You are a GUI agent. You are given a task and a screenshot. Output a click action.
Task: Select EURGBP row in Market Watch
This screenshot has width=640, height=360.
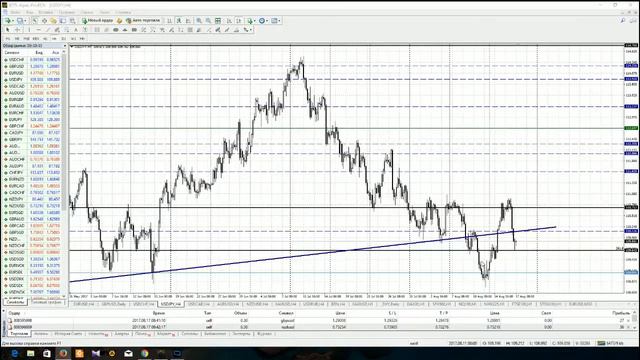click(x=33, y=99)
